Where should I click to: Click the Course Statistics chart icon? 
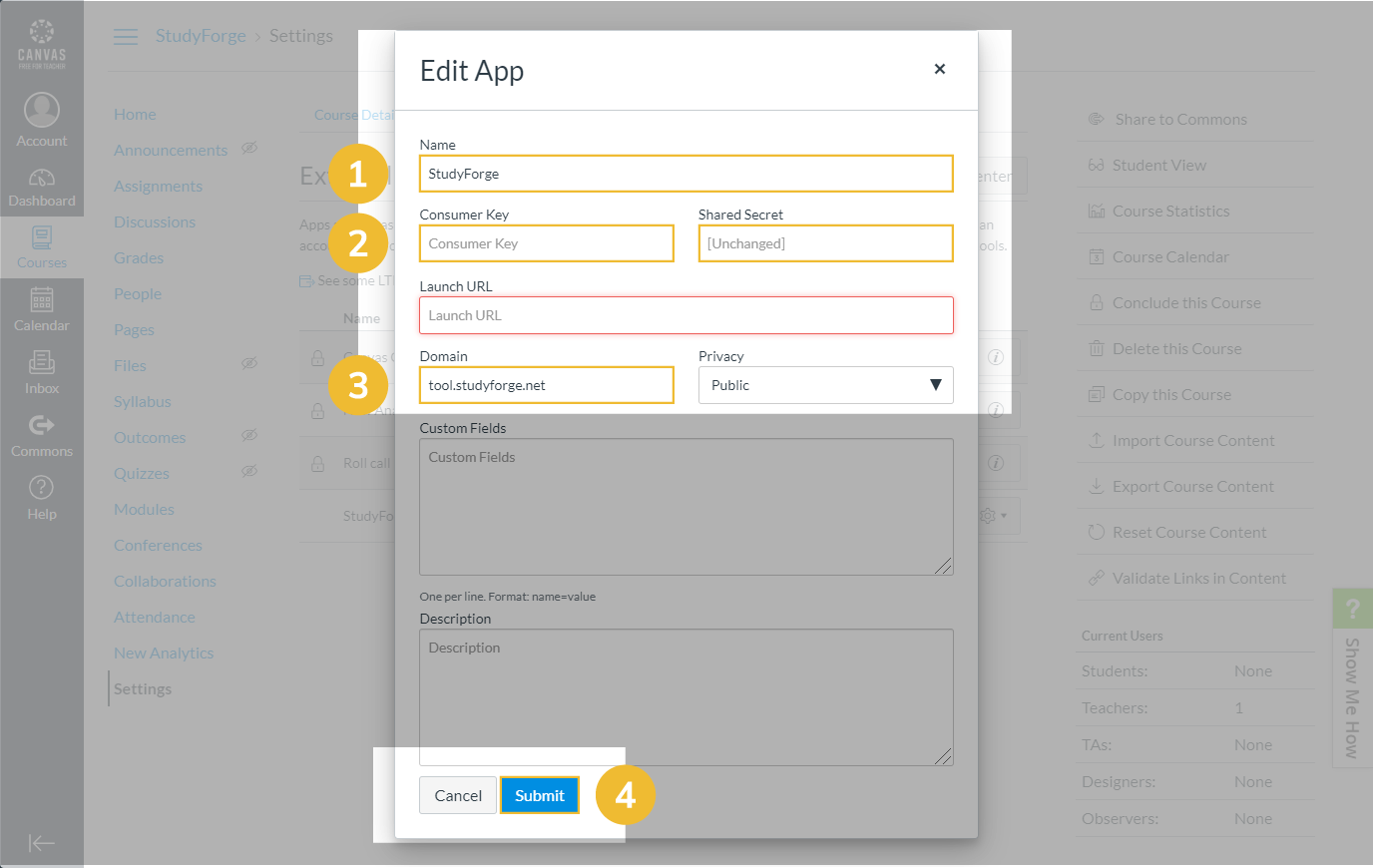[1096, 211]
